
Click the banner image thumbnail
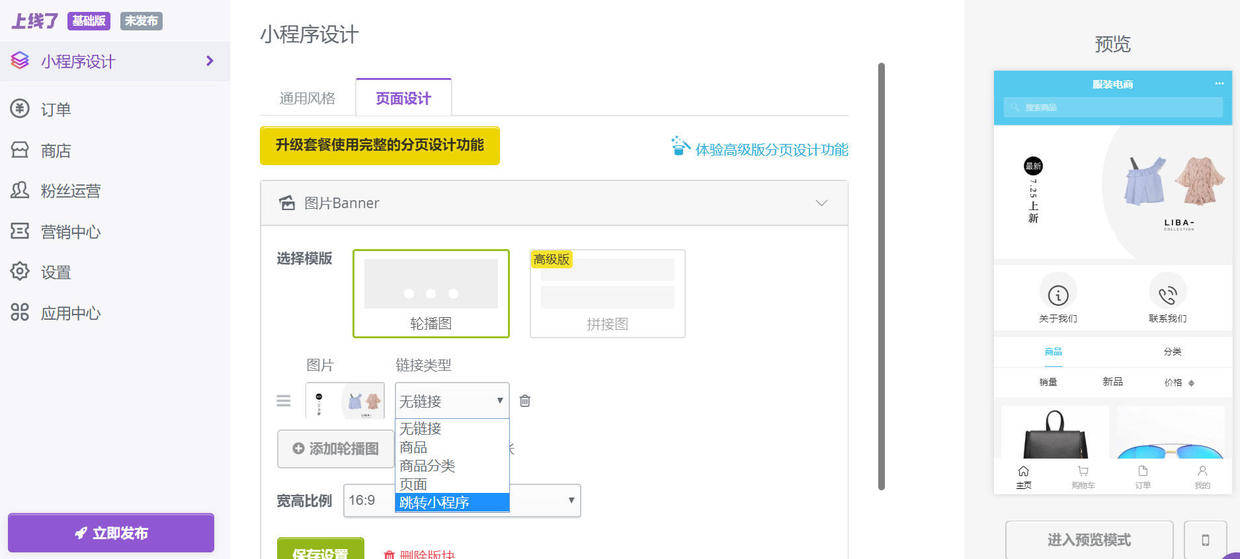click(x=345, y=401)
